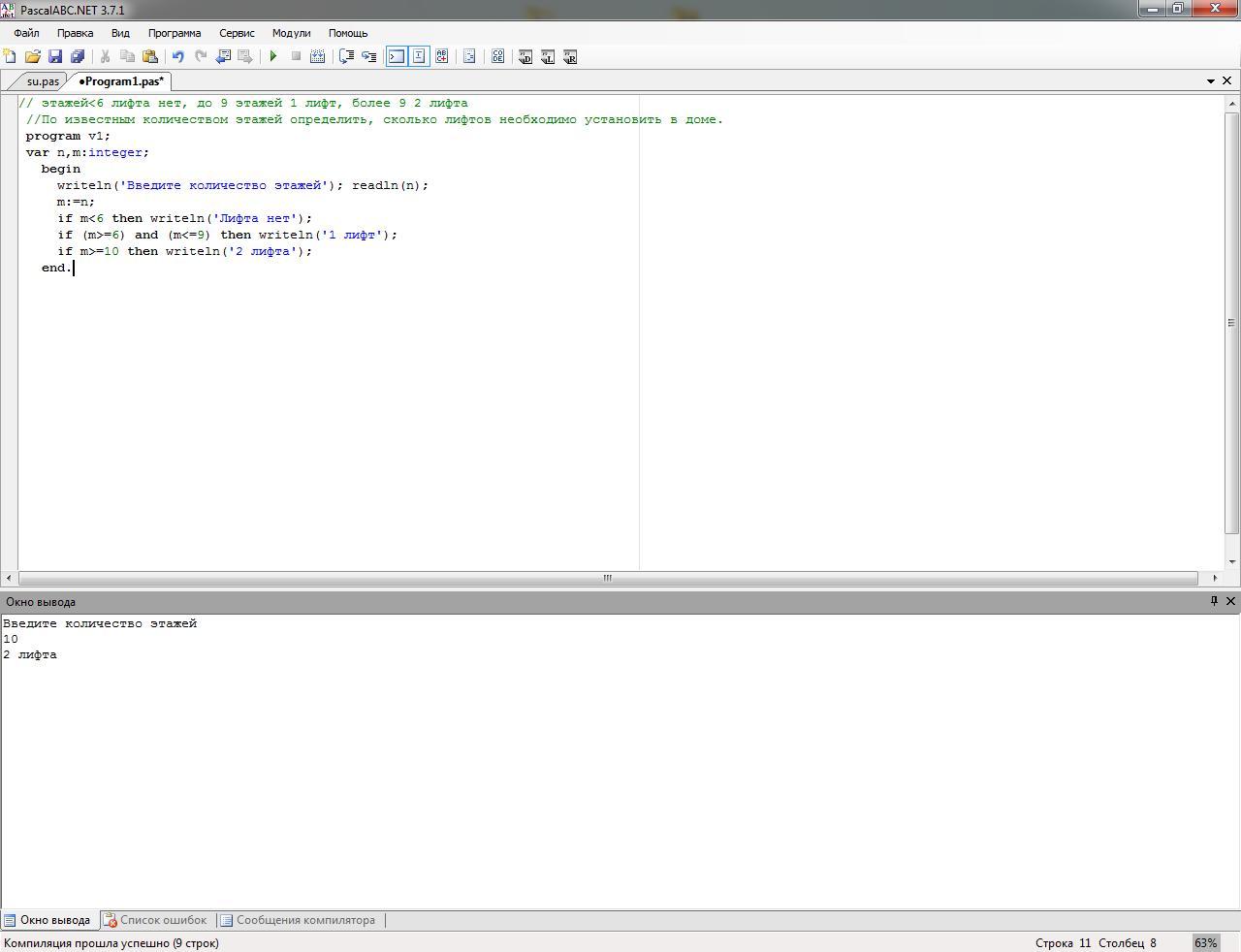Click the 63% zoom indicator in status bar
The width and height of the screenshot is (1241, 952).
(1205, 942)
